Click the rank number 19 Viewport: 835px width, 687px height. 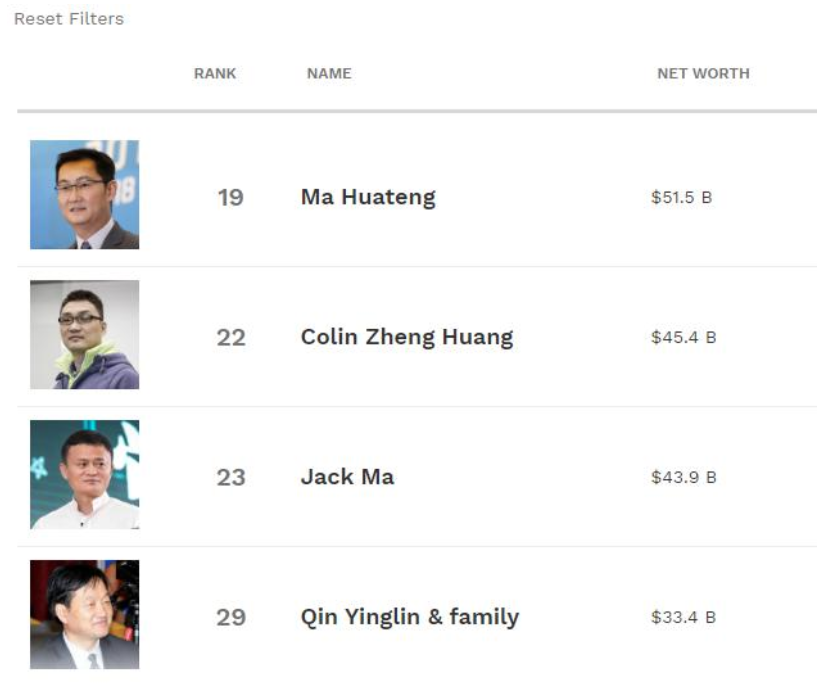point(230,198)
